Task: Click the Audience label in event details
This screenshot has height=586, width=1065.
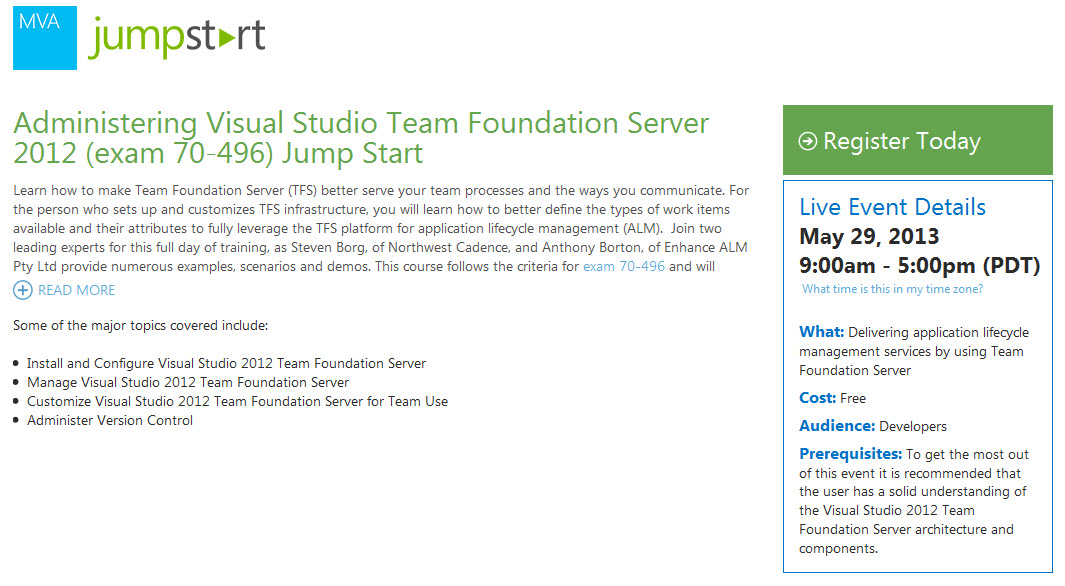Action: pos(837,426)
